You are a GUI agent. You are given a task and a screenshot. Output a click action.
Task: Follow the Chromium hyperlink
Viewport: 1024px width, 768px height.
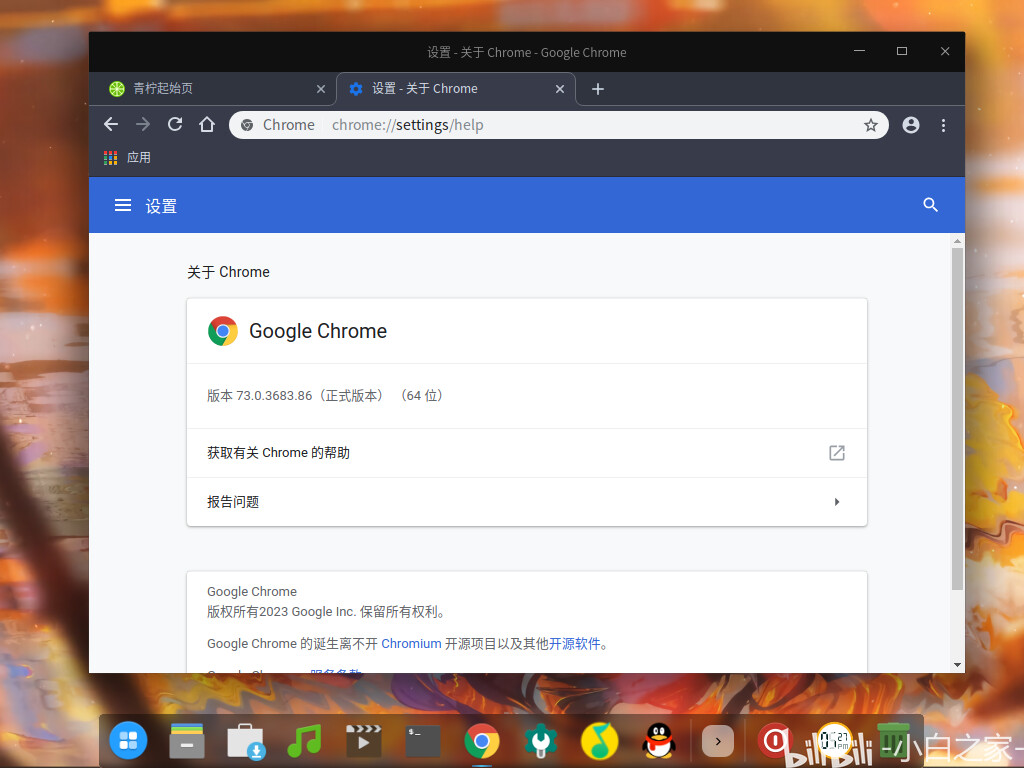411,644
